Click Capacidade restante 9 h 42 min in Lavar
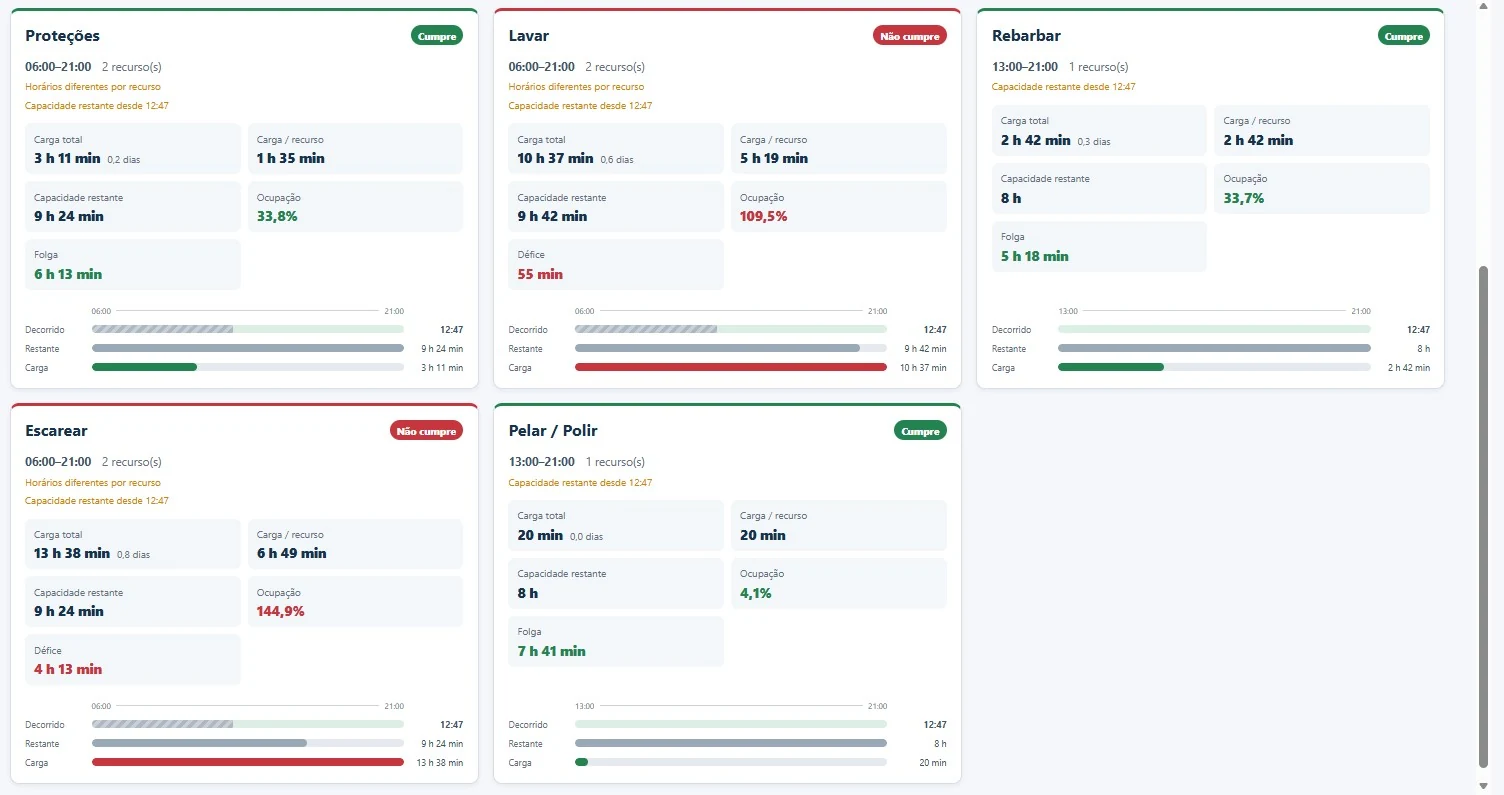 point(552,216)
